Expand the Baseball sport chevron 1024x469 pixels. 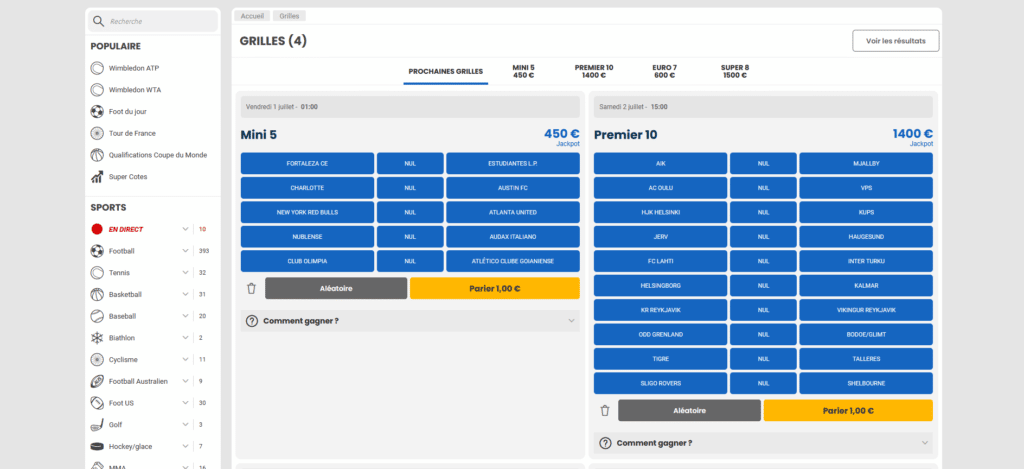click(185, 316)
